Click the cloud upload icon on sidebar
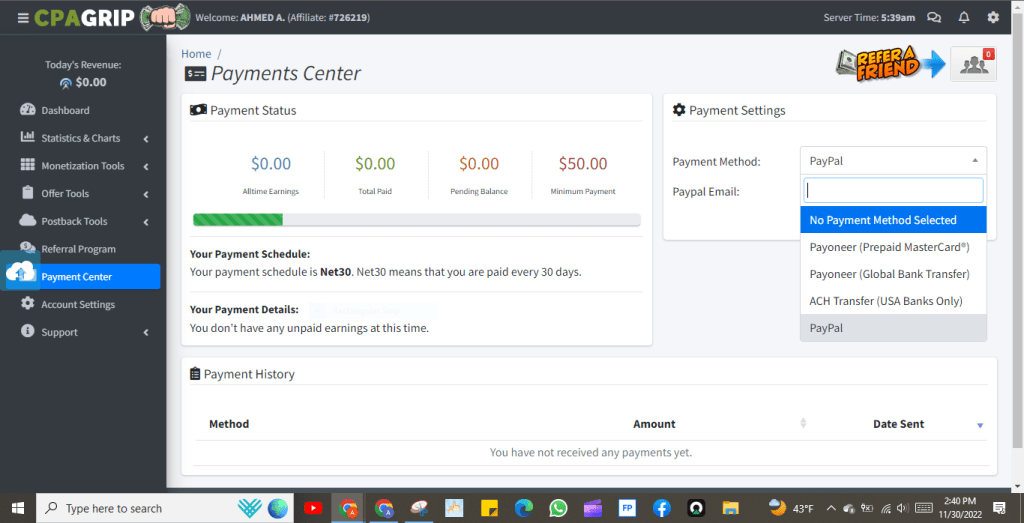The image size is (1024, 523). click(x=20, y=271)
